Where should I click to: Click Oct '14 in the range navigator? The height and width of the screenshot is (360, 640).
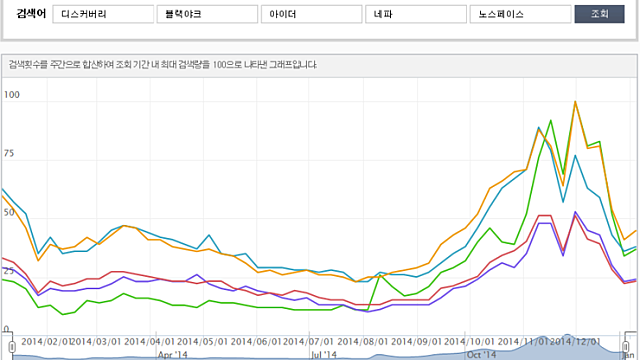(x=482, y=355)
